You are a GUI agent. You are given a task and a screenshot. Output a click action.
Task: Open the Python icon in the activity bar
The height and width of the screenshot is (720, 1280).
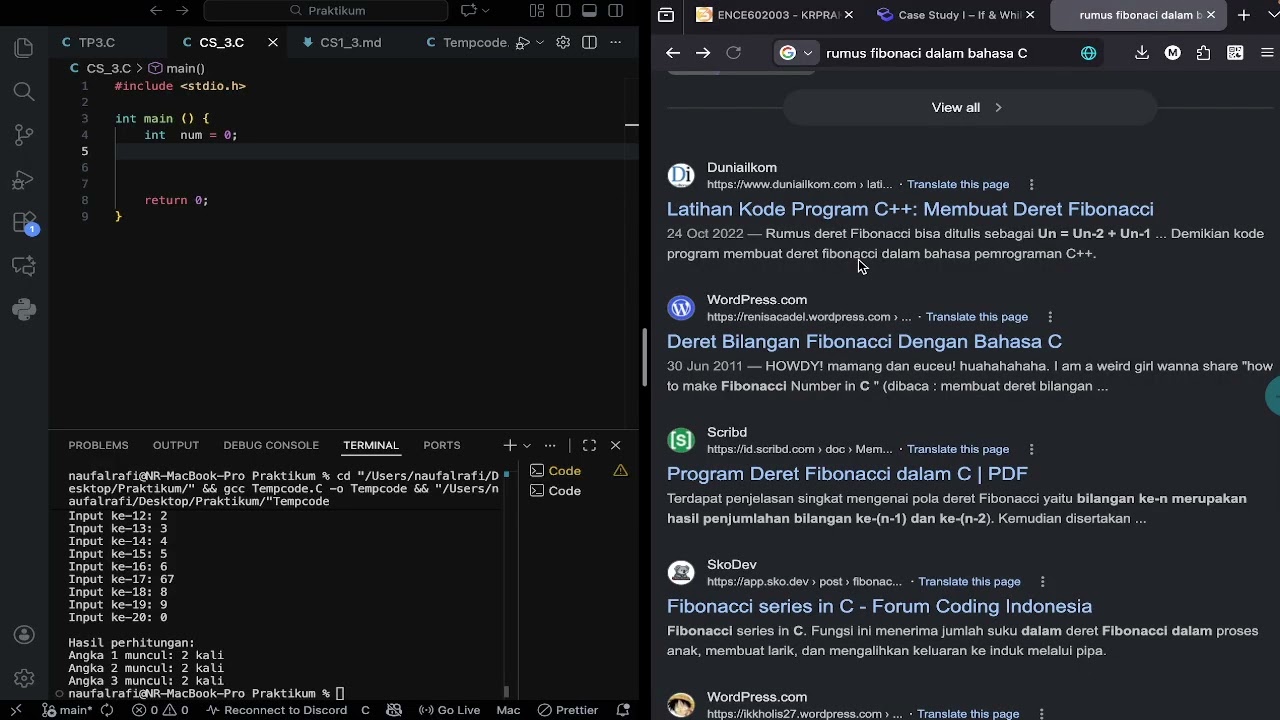coord(24,309)
